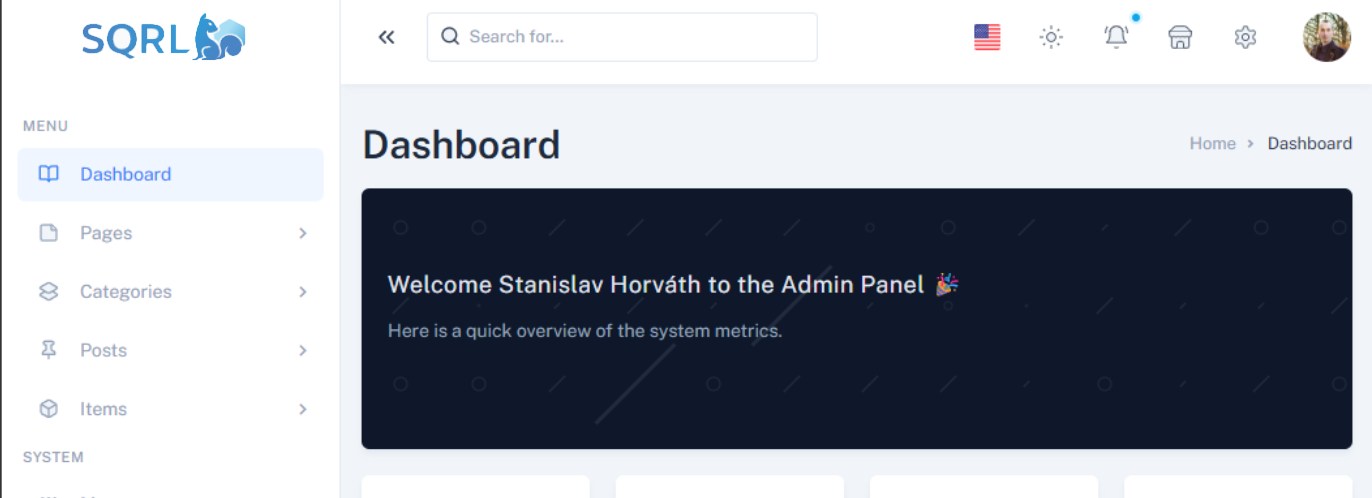Select Dashboard in the sidebar menu
1372x498 pixels.
126,174
